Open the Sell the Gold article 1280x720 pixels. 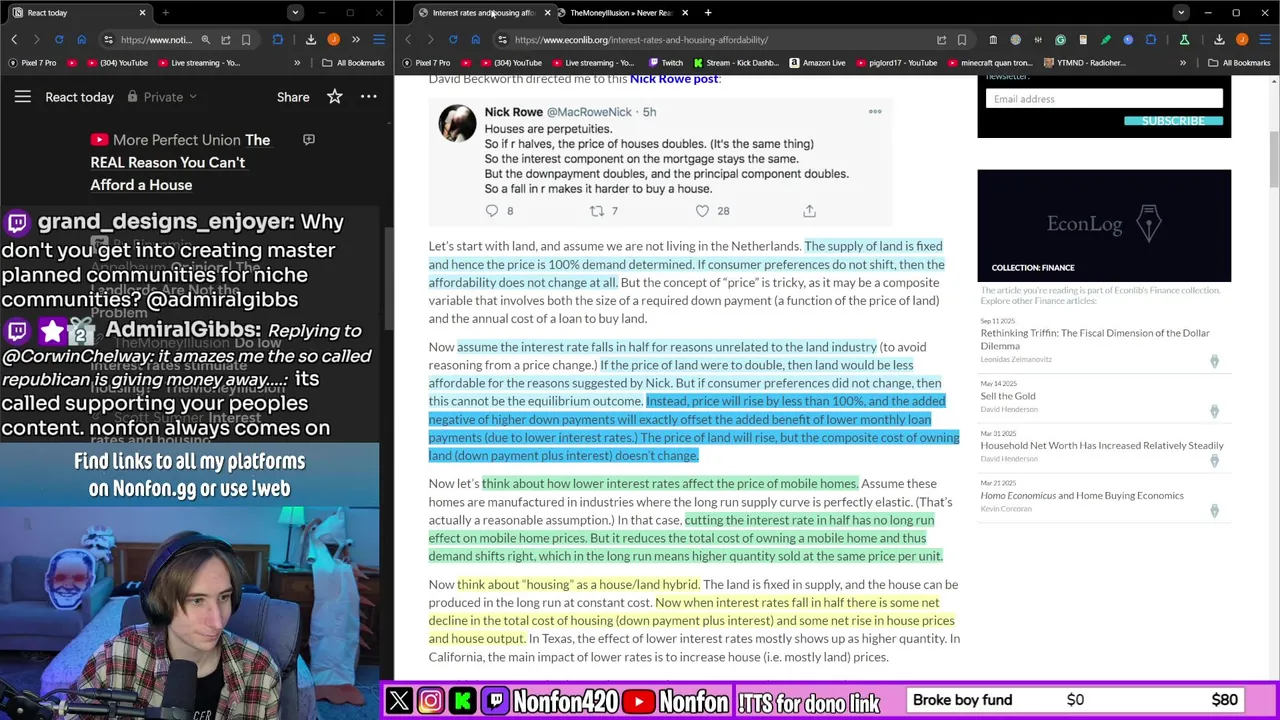pyautogui.click(x=1008, y=396)
